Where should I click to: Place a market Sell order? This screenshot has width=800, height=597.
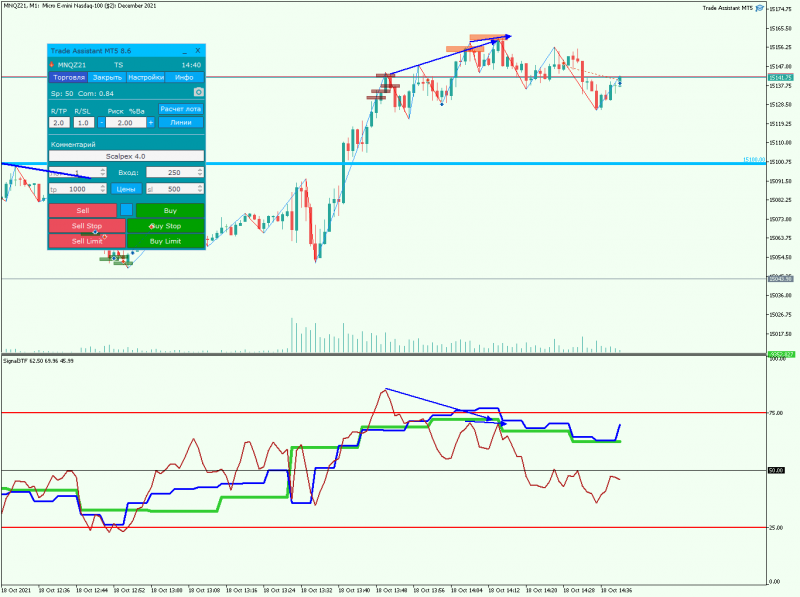(x=83, y=210)
